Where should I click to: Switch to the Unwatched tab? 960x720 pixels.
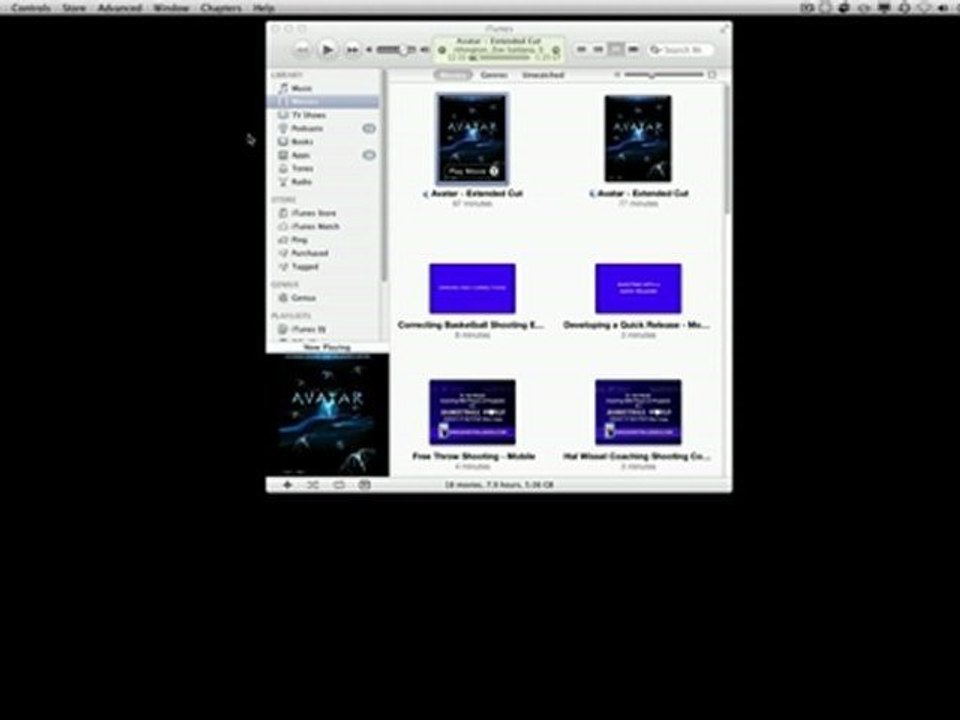click(x=543, y=75)
